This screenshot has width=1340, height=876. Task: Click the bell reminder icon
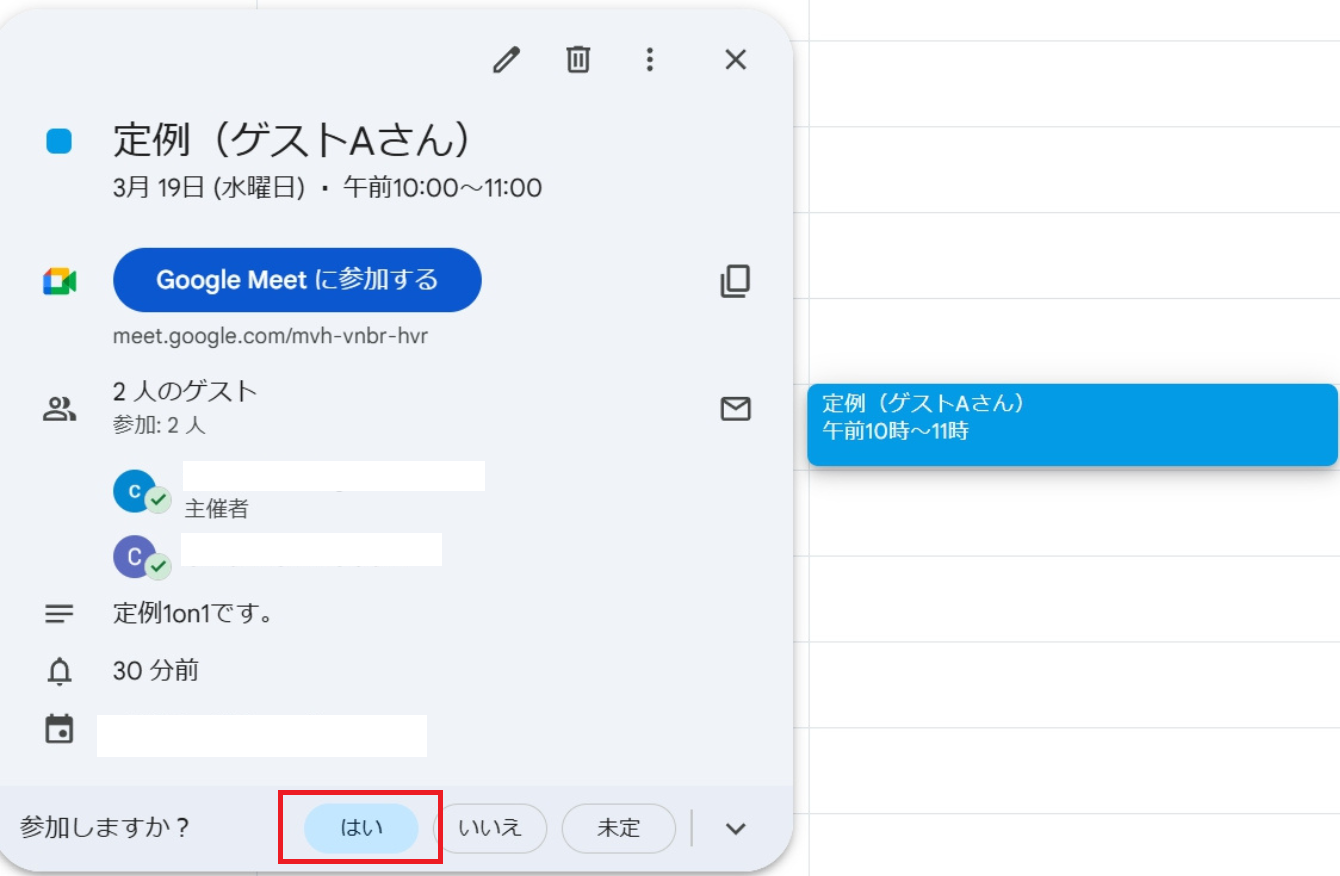[x=60, y=671]
